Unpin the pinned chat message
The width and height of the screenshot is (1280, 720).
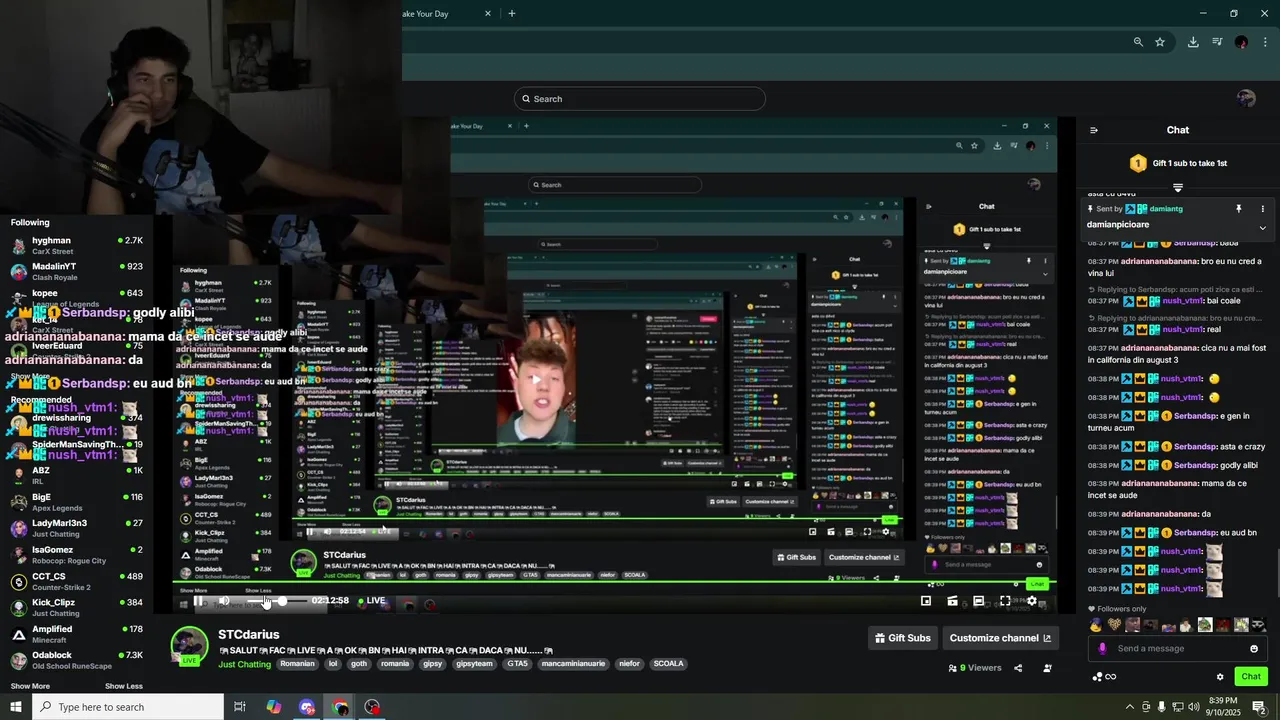(1238, 209)
